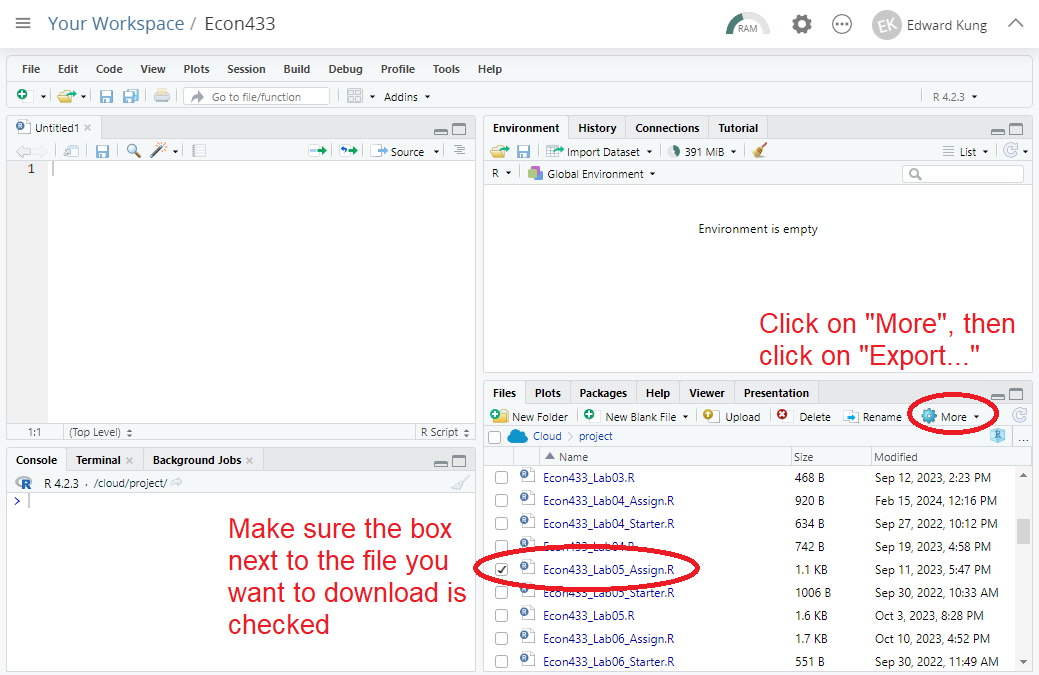This screenshot has height=675, width=1039.
Task: Open the hamburger navigation menu
Action: pyautogui.click(x=23, y=24)
